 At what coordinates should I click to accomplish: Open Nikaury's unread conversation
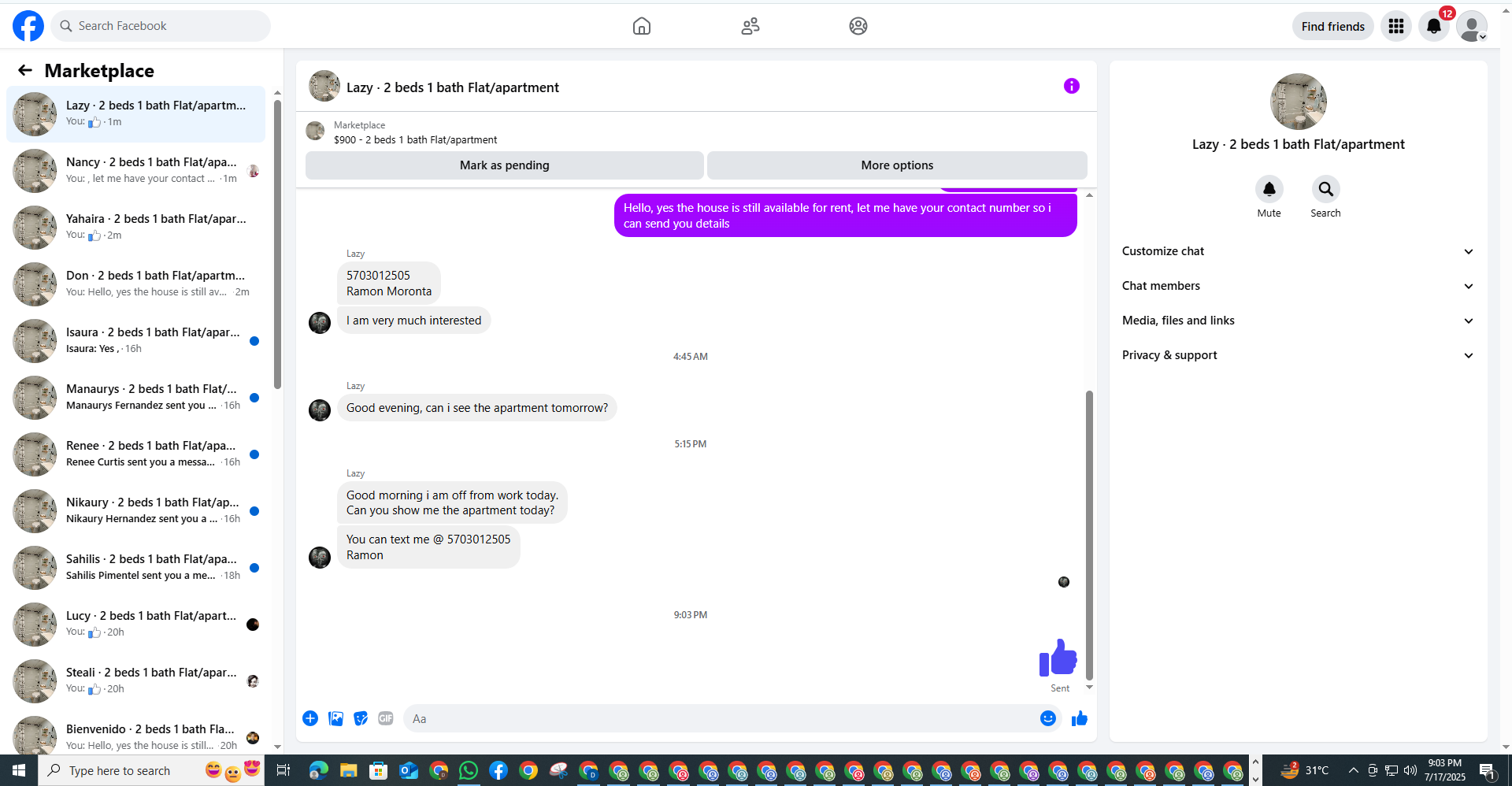click(136, 511)
